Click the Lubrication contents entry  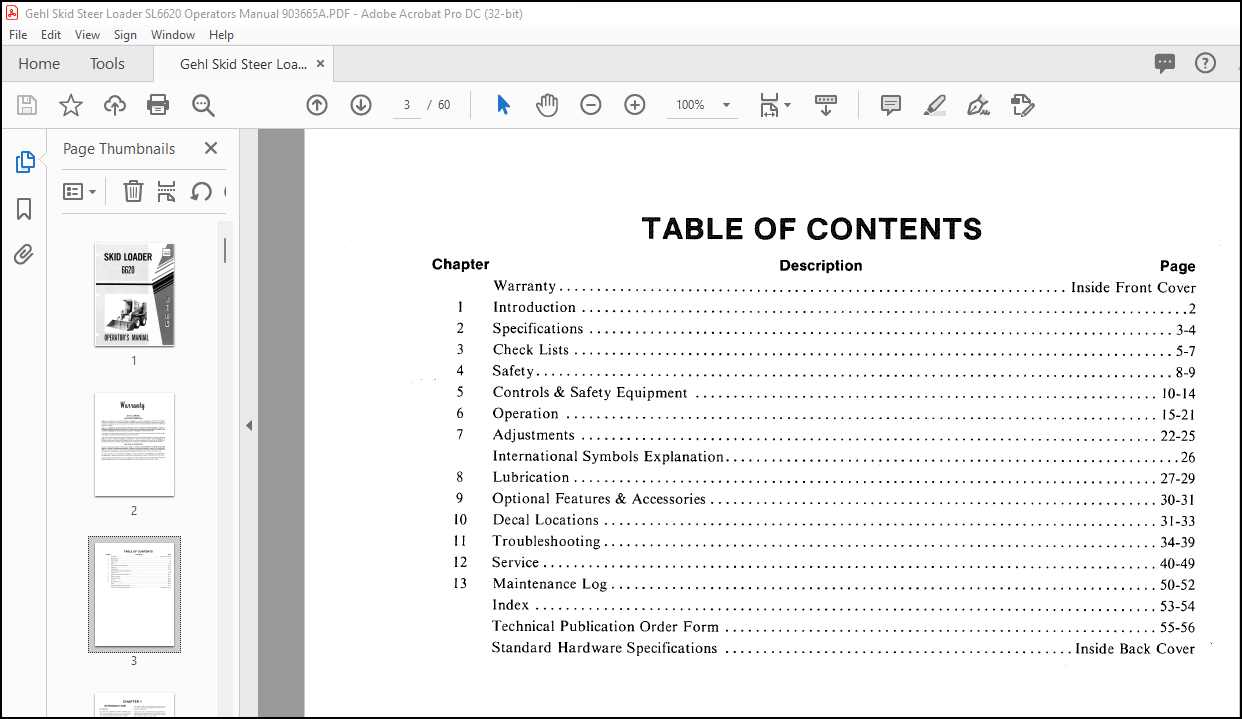[x=531, y=478]
